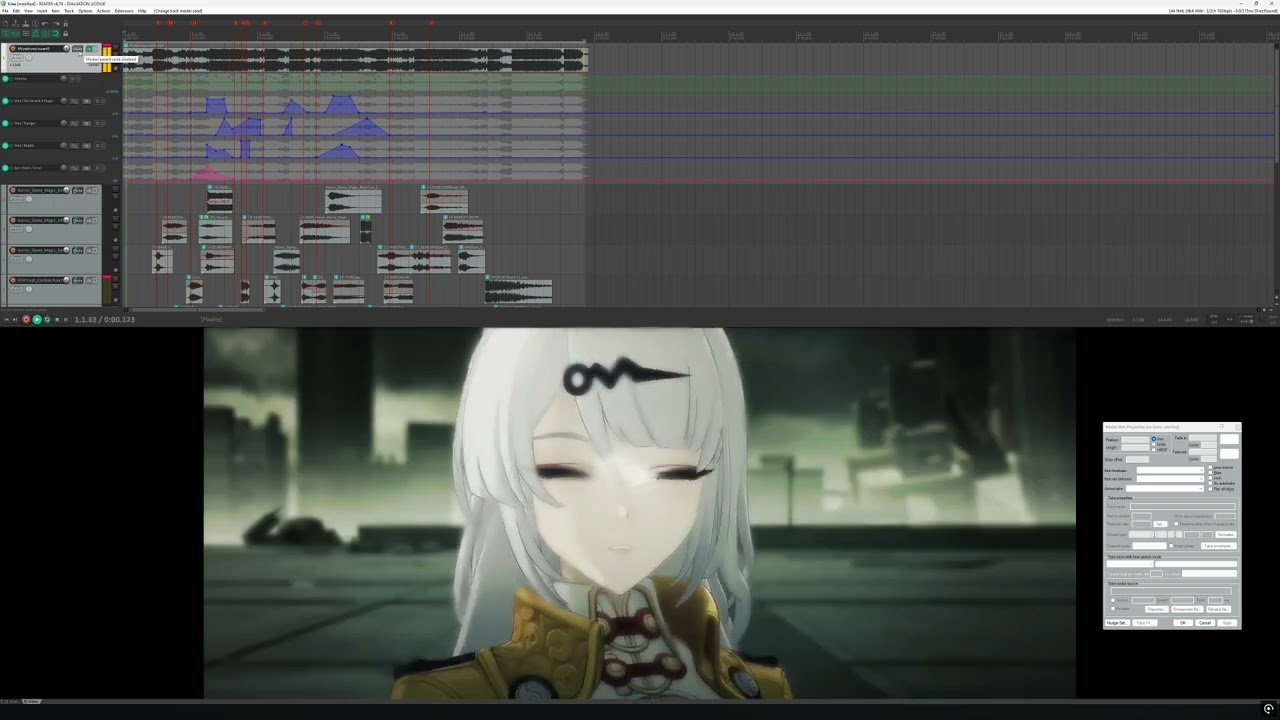
Task: Toggle ripple editing toolbar icon
Action: (x=26, y=33)
